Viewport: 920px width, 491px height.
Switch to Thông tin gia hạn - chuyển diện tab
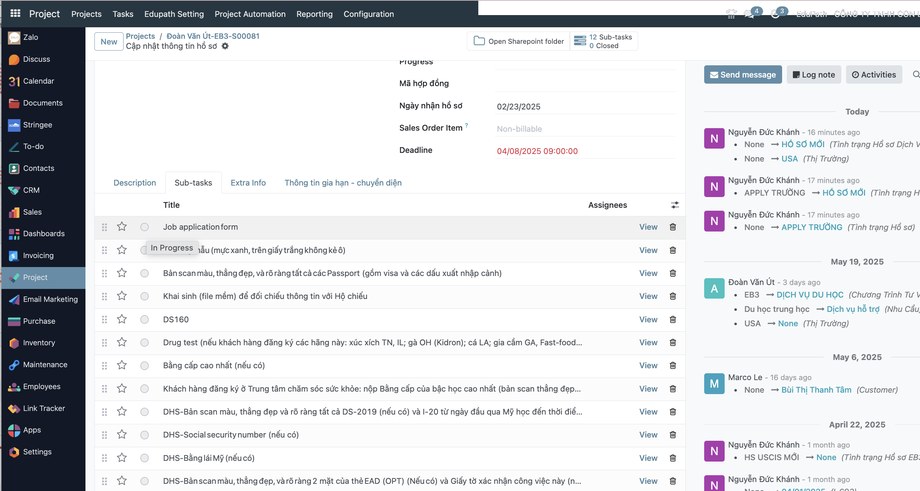click(343, 183)
